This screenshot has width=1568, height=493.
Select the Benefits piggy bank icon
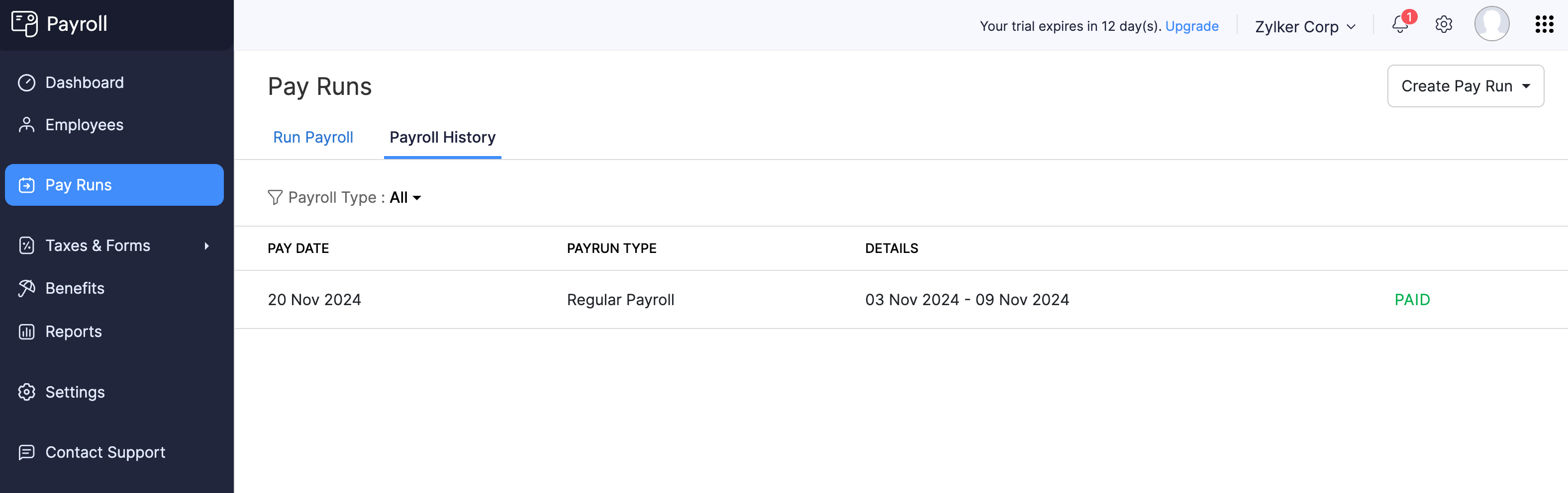[x=26, y=288]
